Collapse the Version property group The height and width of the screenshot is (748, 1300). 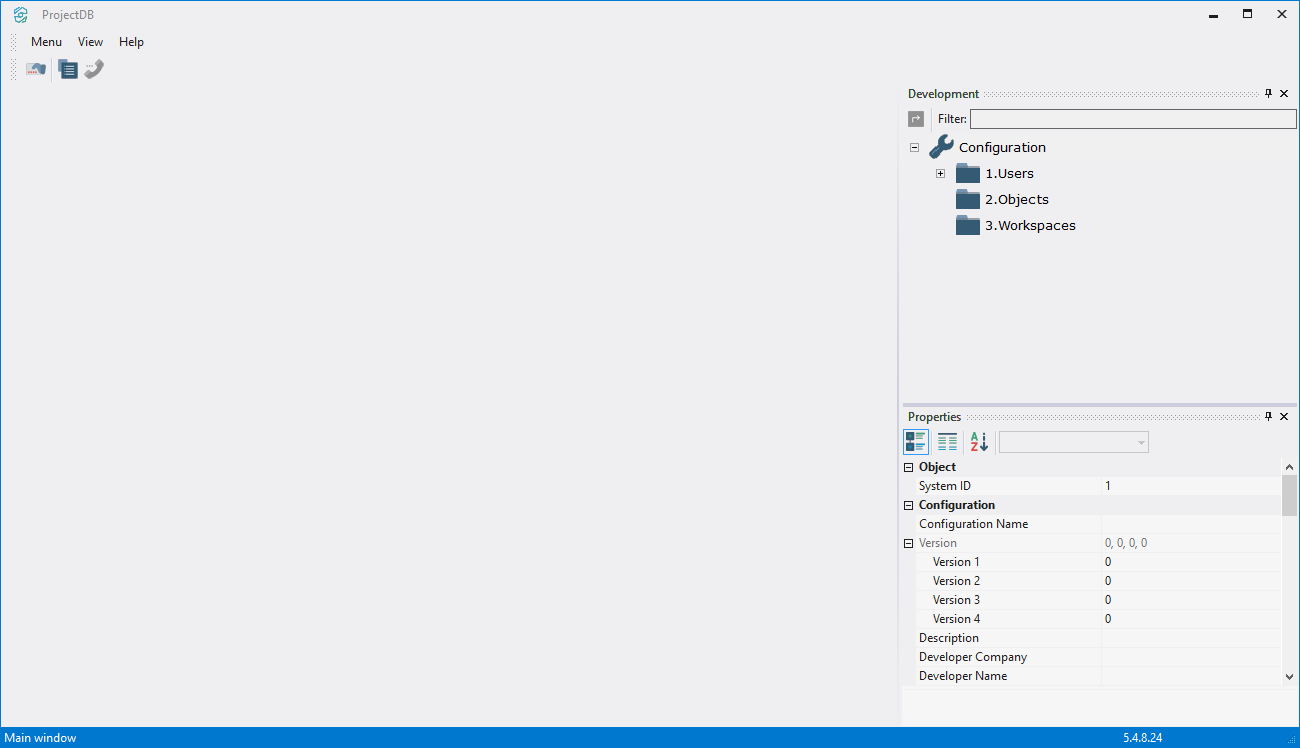(x=908, y=543)
